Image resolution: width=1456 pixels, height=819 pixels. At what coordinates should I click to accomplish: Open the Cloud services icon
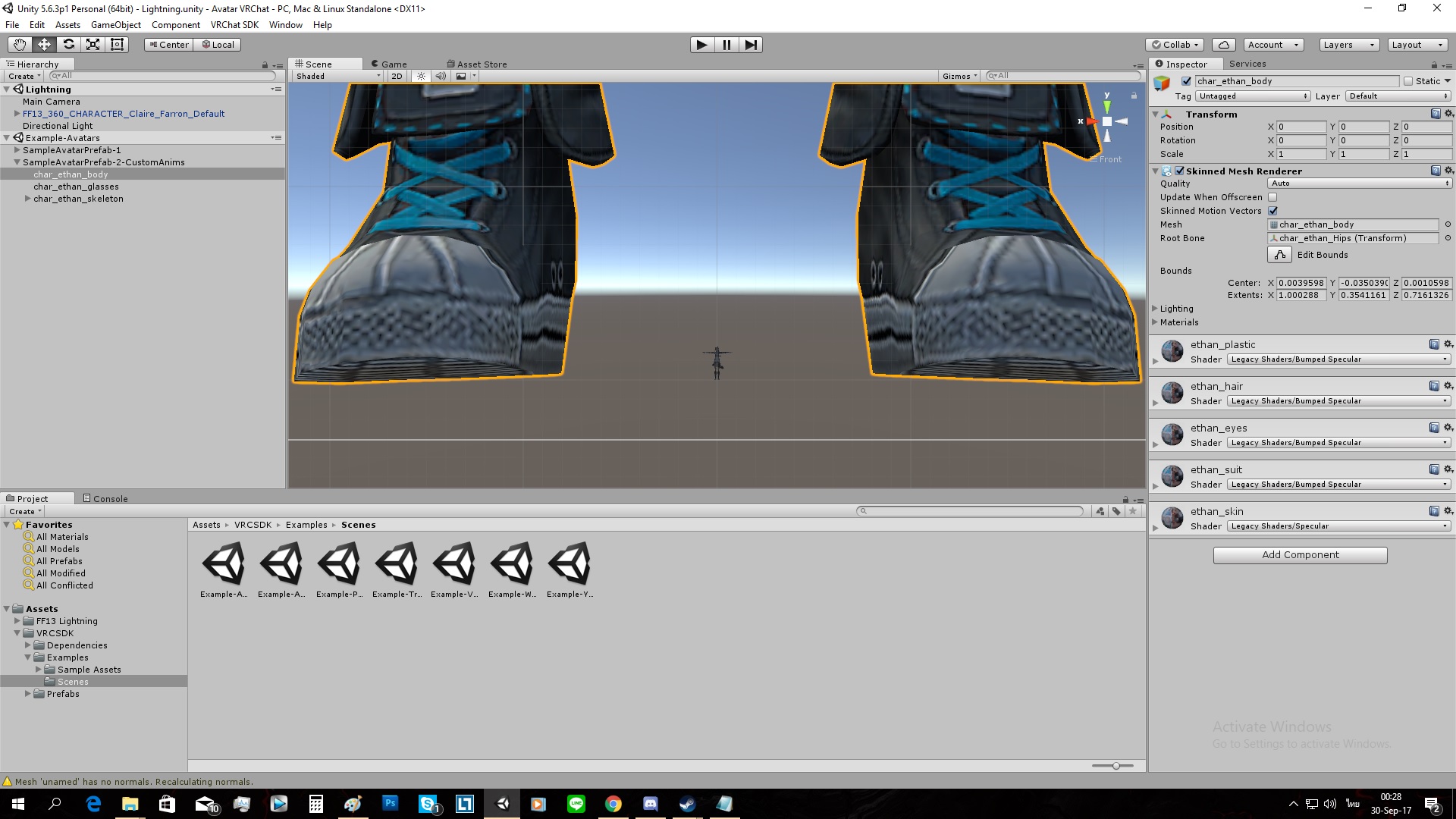pos(1223,45)
